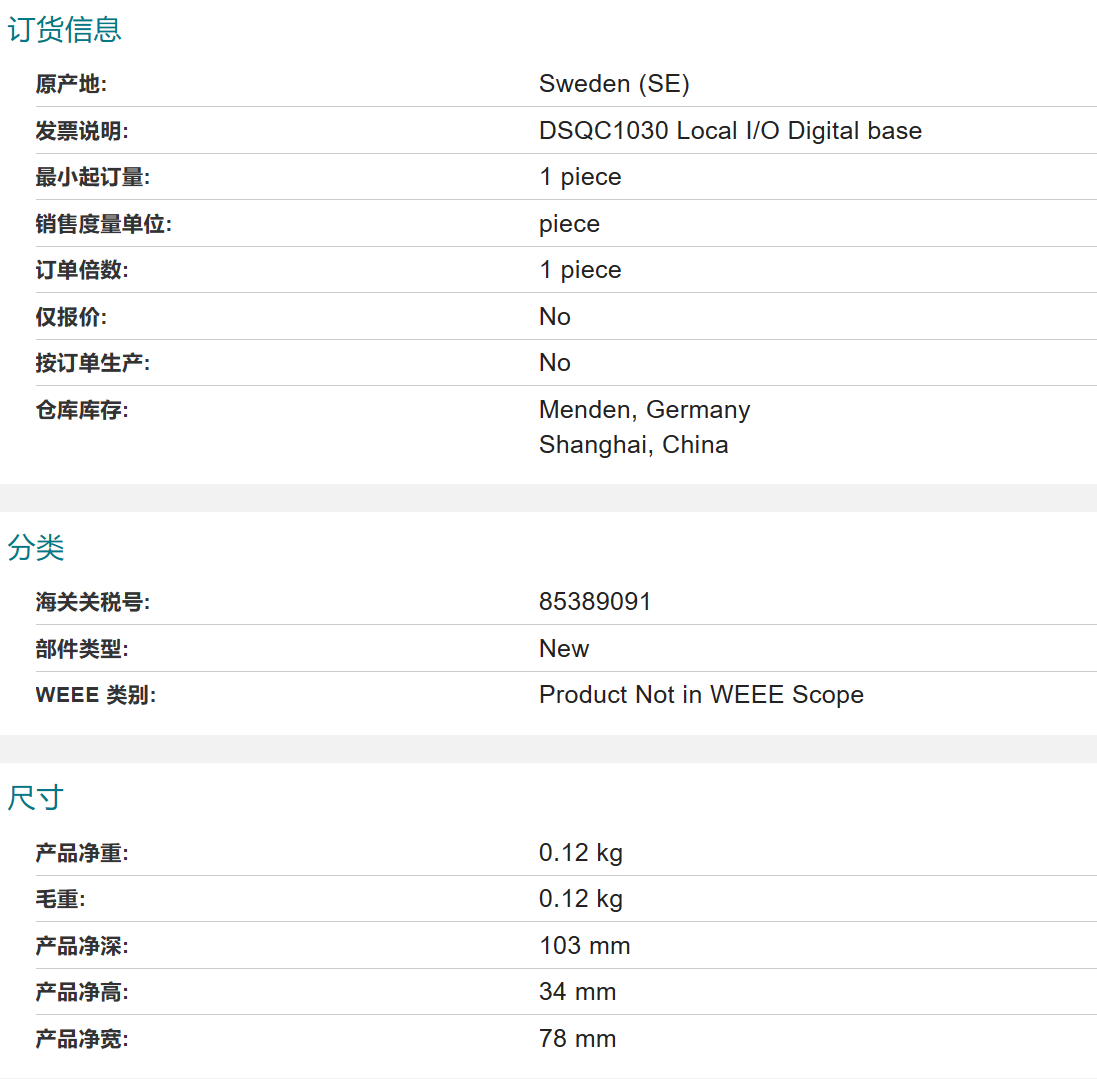
Task: Select the 34 mm height value
Action: click(x=578, y=992)
